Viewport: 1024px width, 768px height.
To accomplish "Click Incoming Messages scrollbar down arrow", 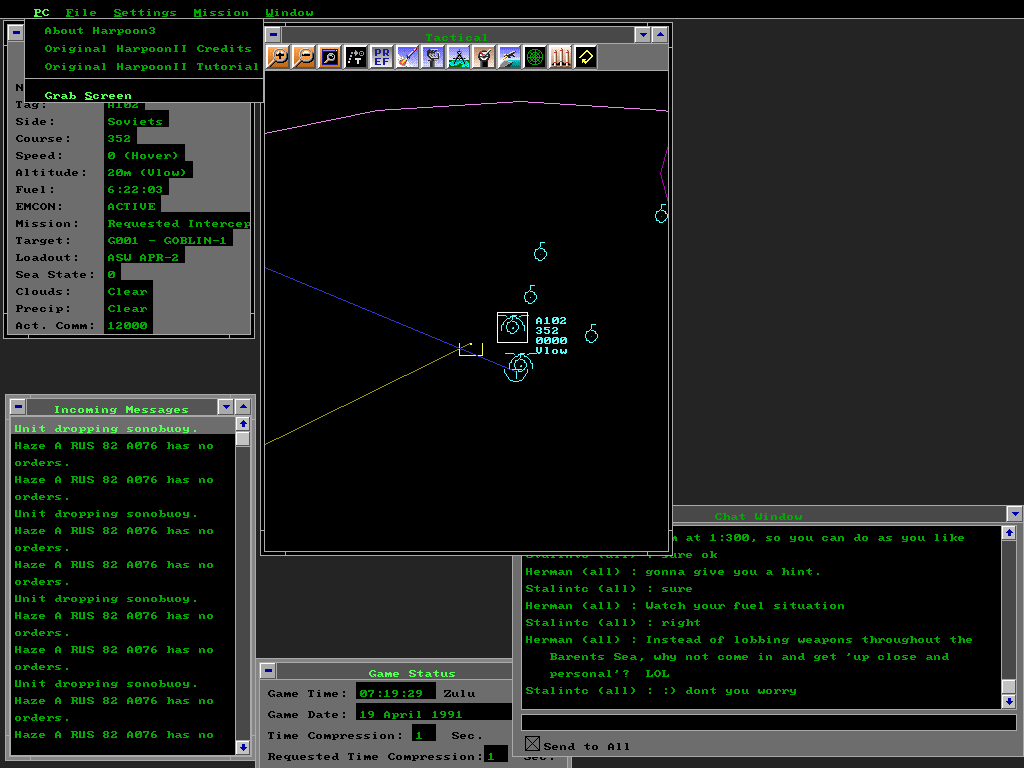I will coord(243,747).
